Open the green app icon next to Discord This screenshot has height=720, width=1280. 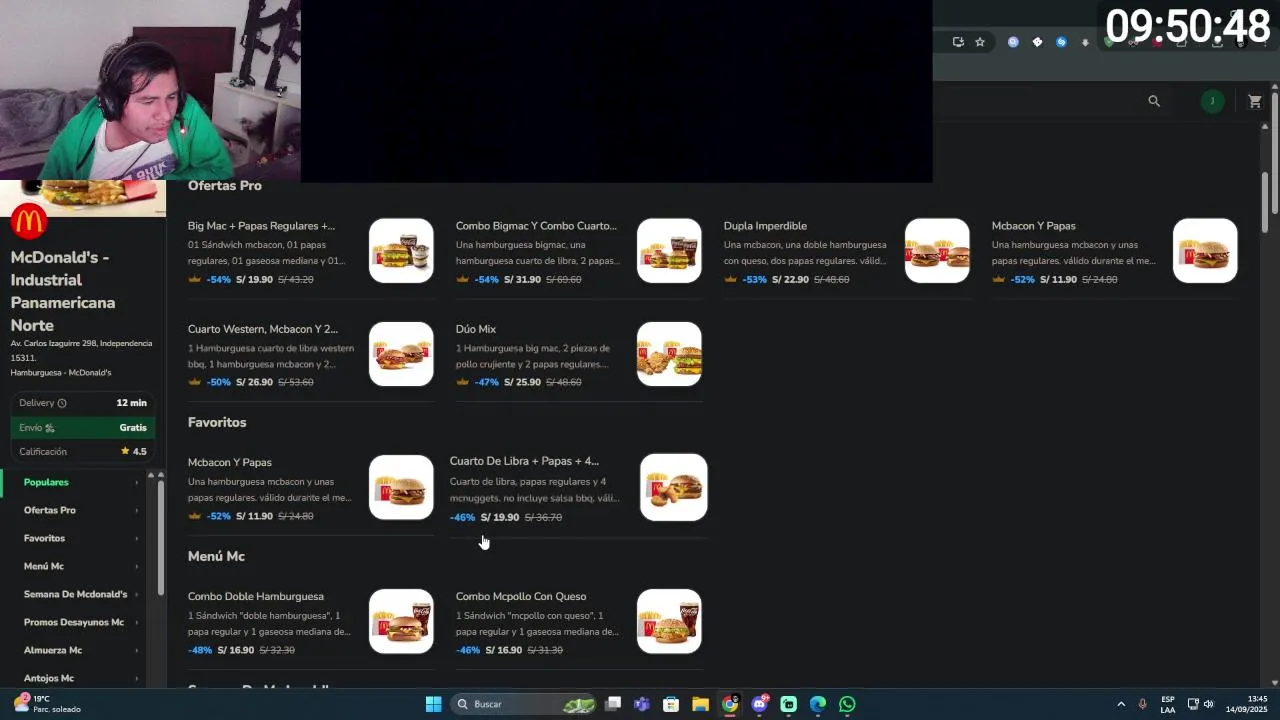point(788,704)
